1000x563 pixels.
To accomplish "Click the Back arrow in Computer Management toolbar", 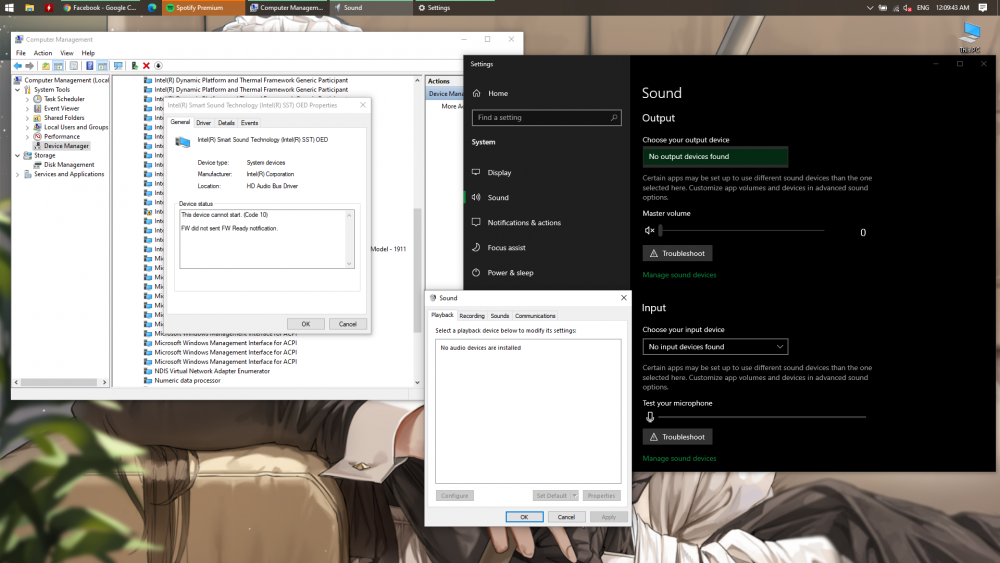I will click(x=18, y=66).
